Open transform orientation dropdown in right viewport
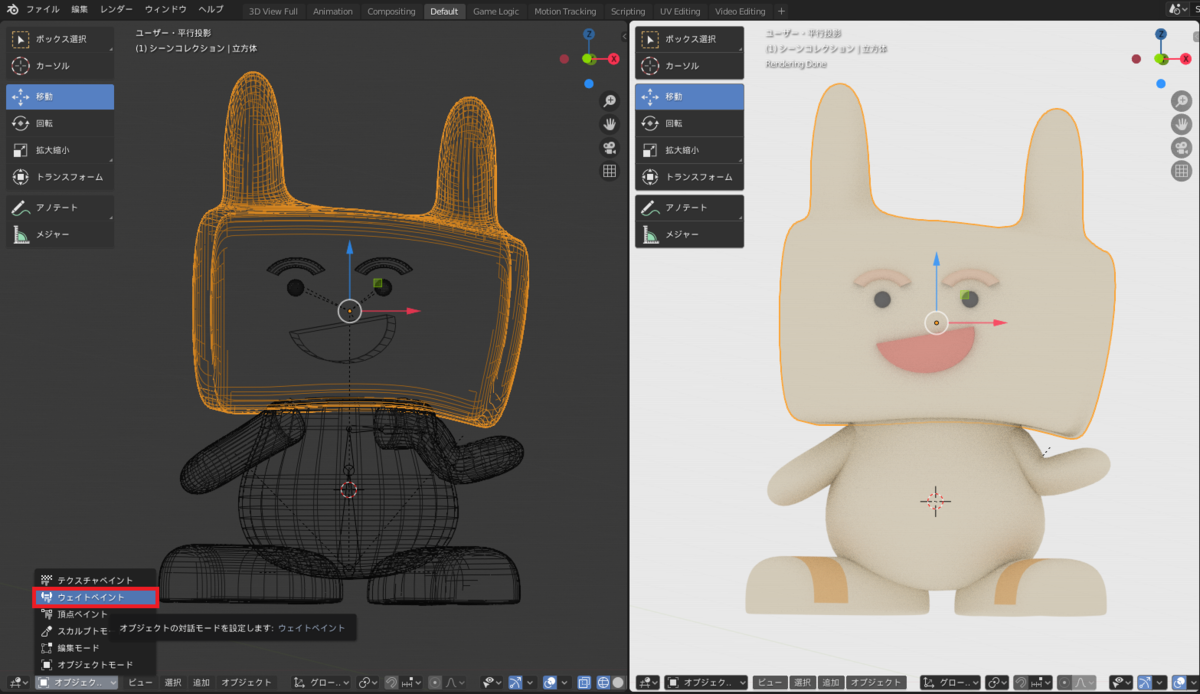The height and width of the screenshot is (694, 1200). (950, 683)
